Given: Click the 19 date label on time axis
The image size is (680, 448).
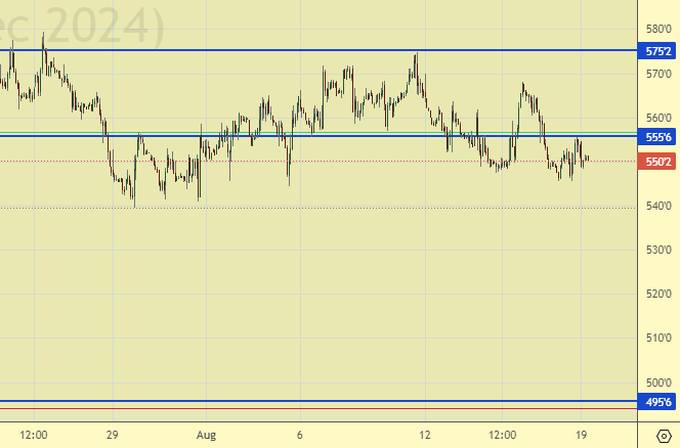Looking at the screenshot, I should click(581, 436).
